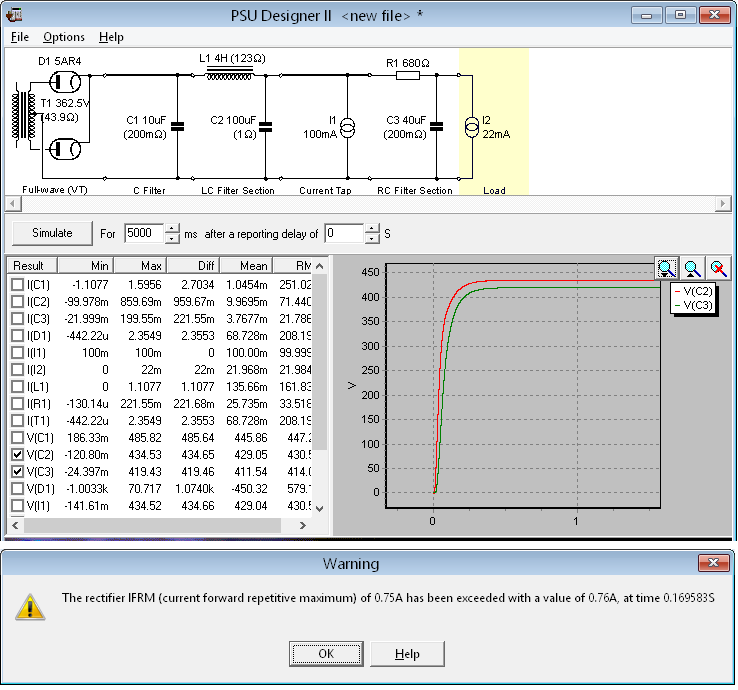Enable the I(D1) result checkbox
The image size is (738, 690).
pyautogui.click(x=17, y=336)
